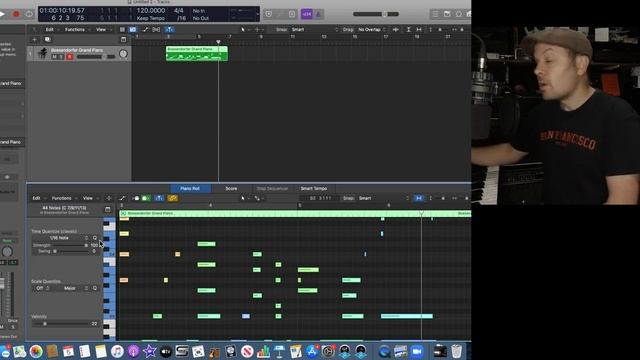This screenshot has width=640, height=360.
Task: Mute the Bosendorfer Grand Piano track
Action: pyautogui.click(x=54, y=57)
